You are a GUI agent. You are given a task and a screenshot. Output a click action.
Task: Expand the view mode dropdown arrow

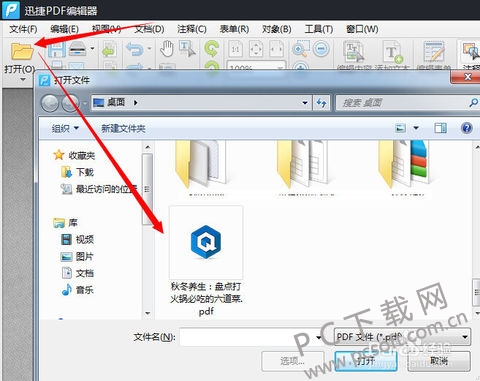pyautogui.click(x=416, y=128)
